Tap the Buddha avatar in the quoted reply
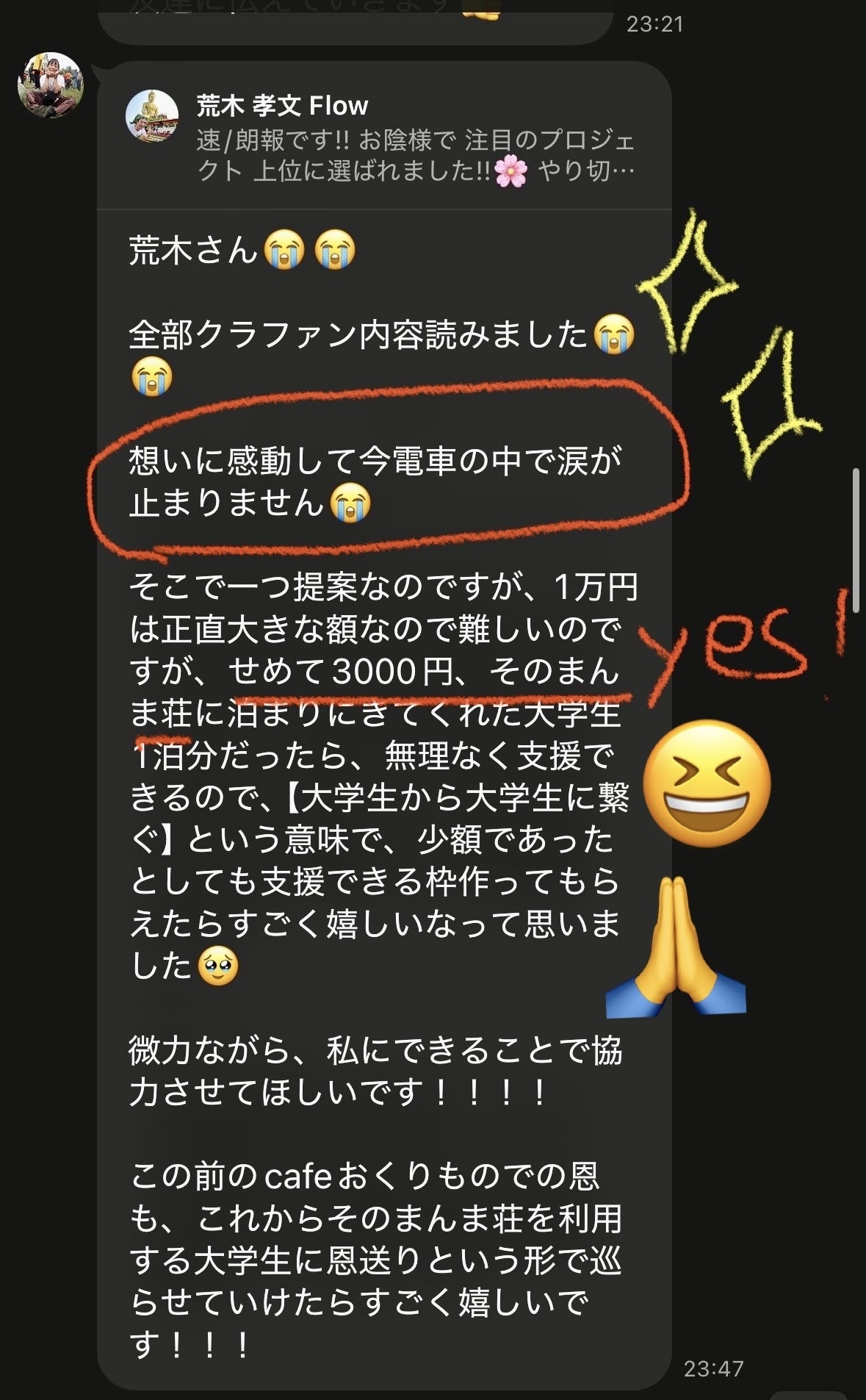 [x=152, y=116]
